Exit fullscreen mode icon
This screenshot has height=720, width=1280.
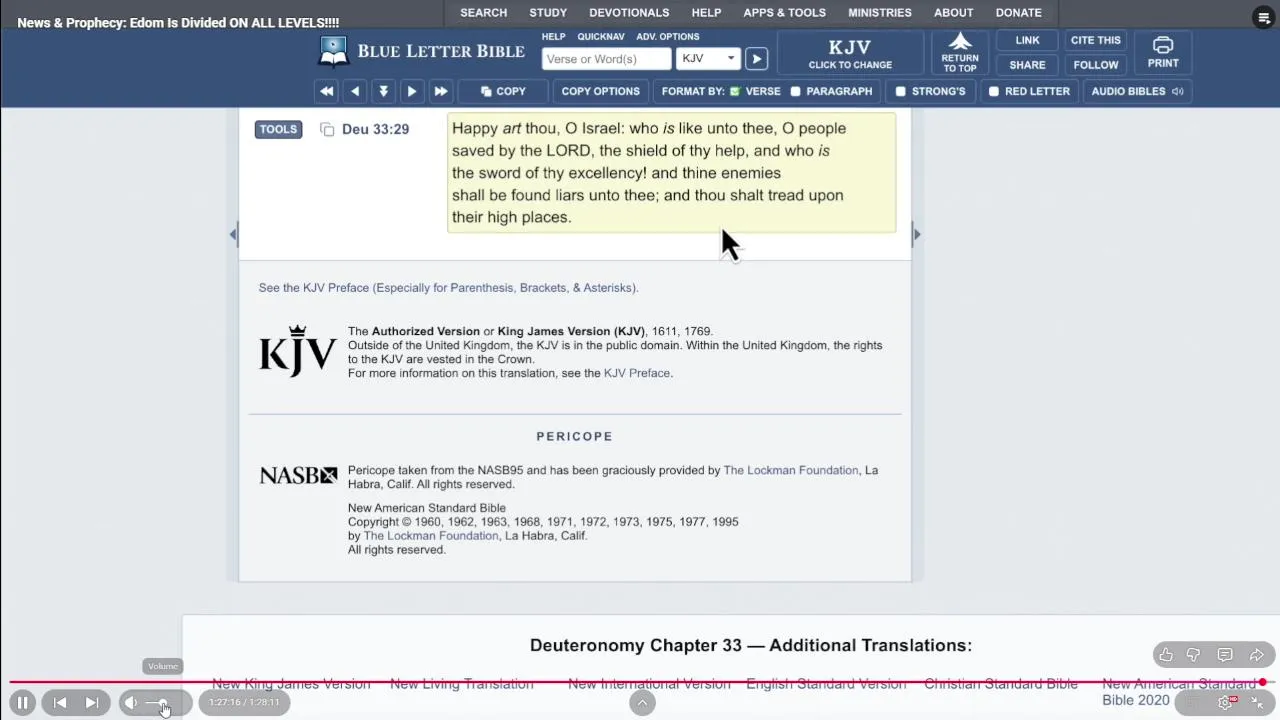(x=1257, y=702)
